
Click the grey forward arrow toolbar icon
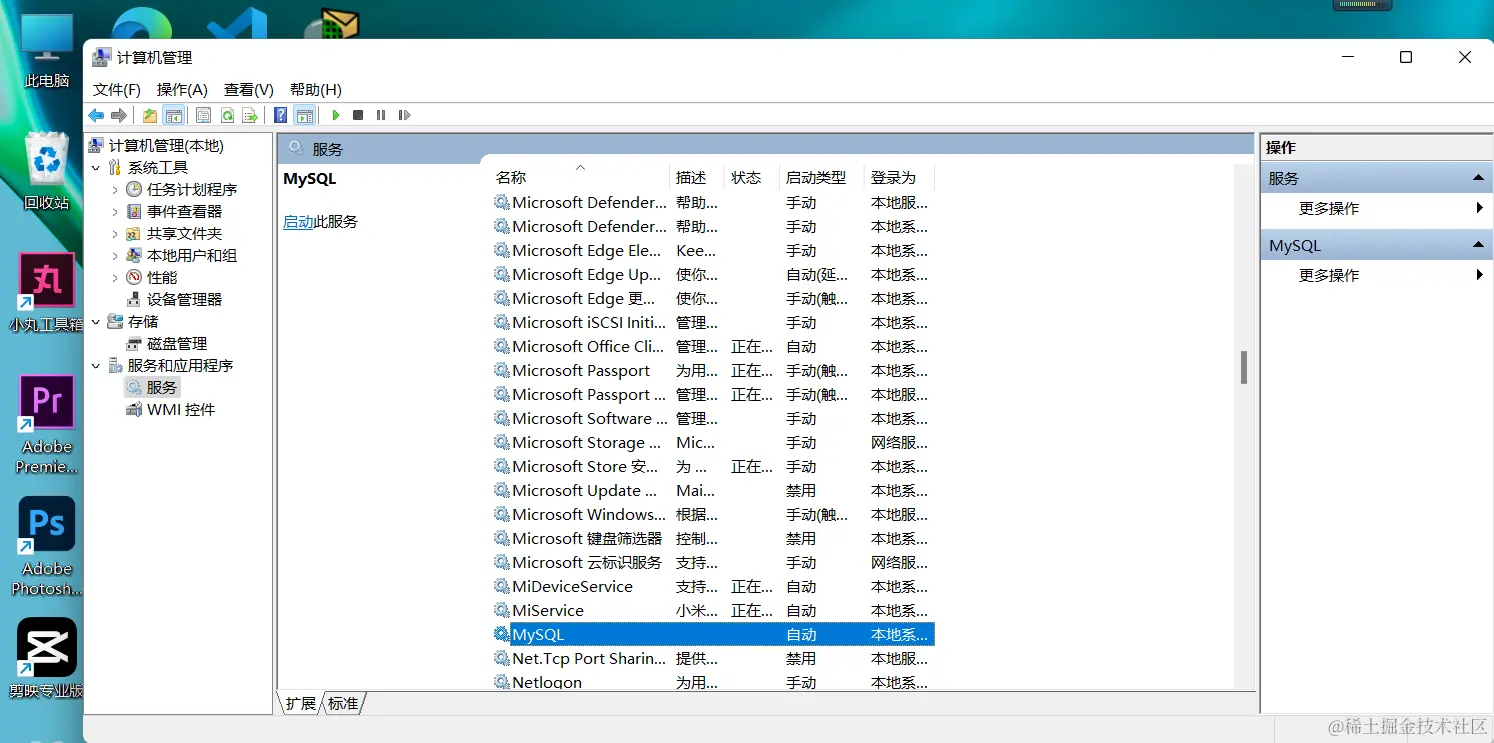[119, 115]
